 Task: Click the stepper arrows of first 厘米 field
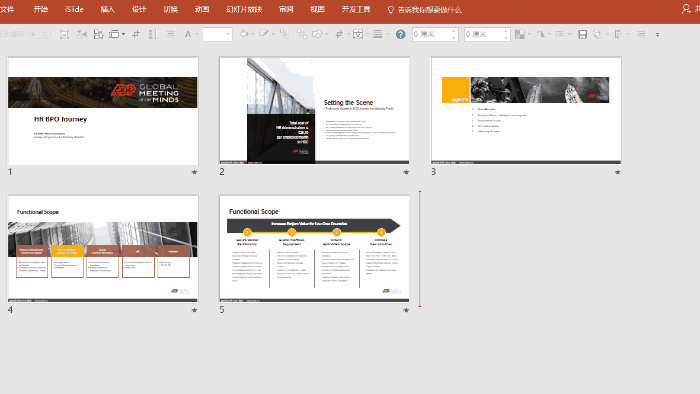454,34
